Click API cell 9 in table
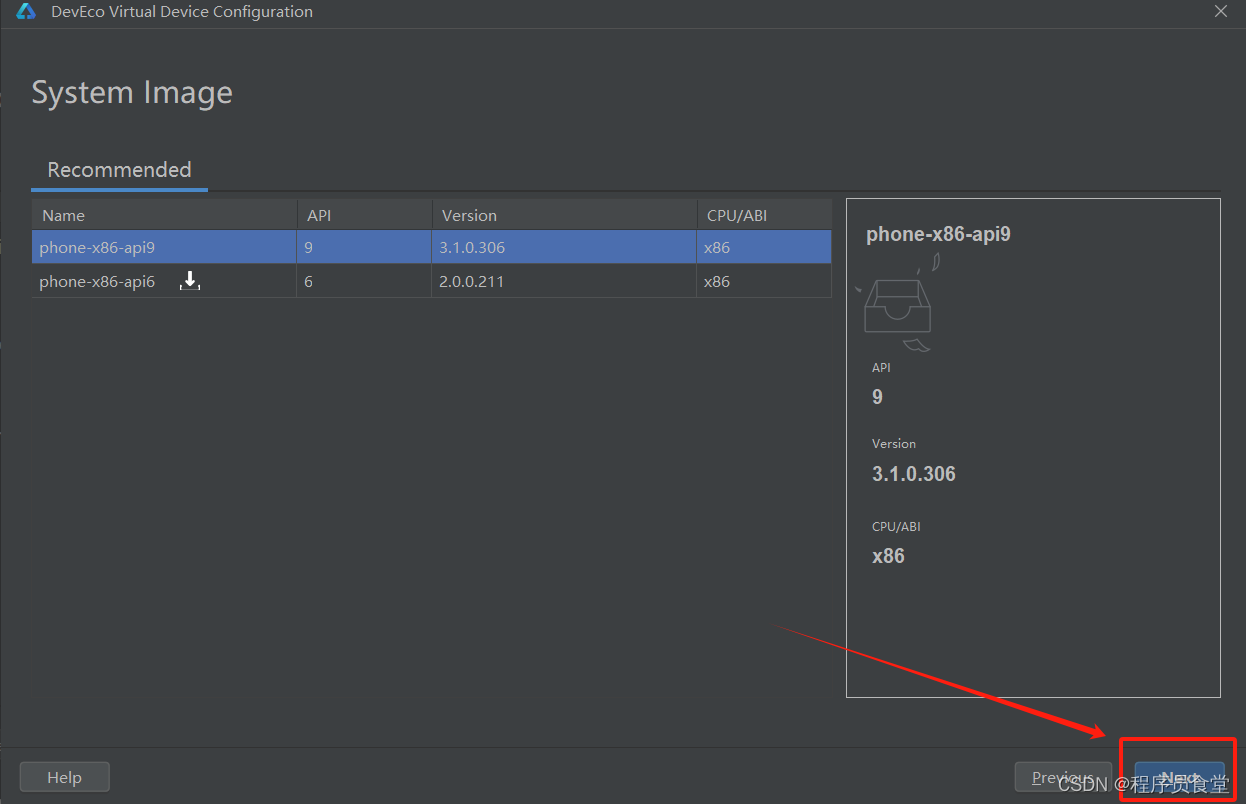Image resolution: width=1246 pixels, height=804 pixels. (x=364, y=247)
